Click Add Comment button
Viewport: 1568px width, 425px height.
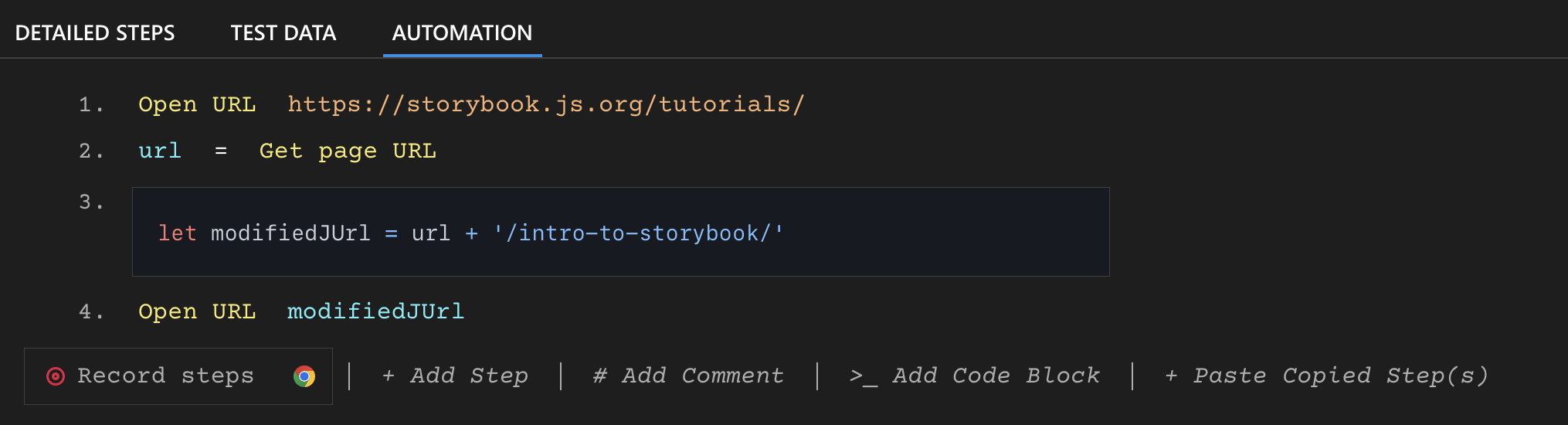coord(687,376)
